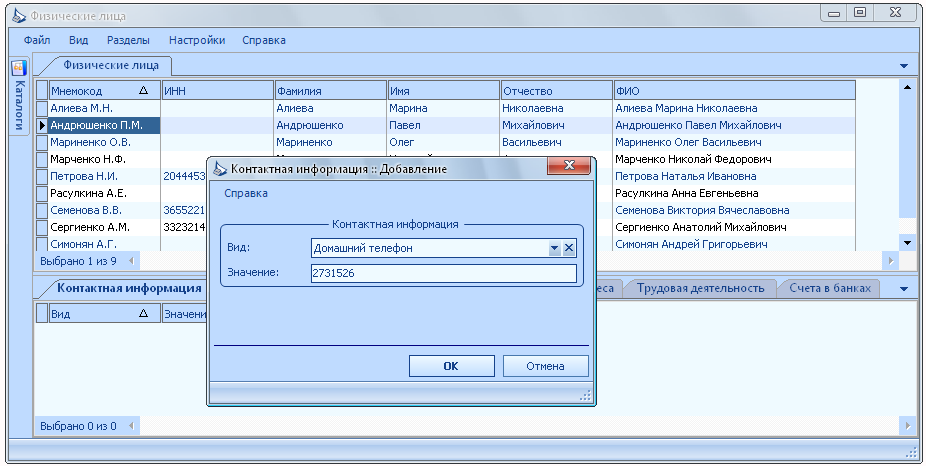The height and width of the screenshot is (466, 926).
Task: Select the Контактная информация tab
Action: (x=129, y=288)
